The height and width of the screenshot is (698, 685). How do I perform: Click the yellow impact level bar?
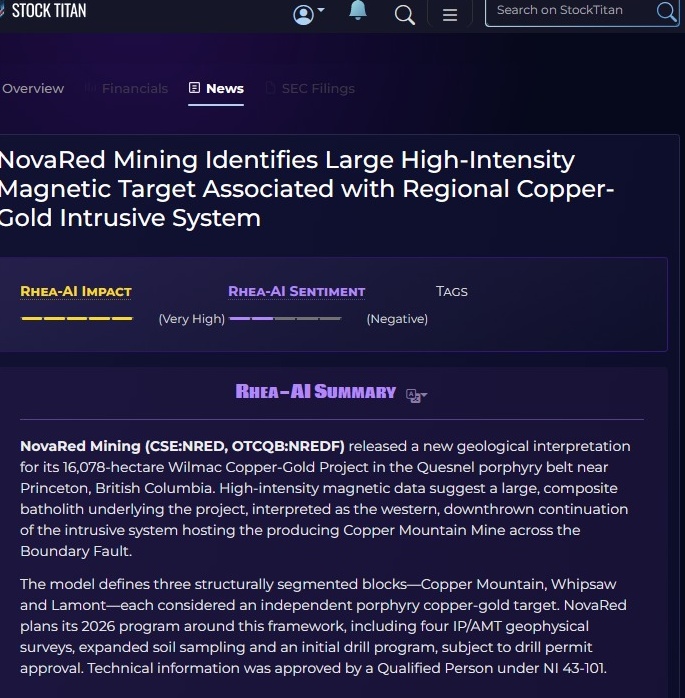coord(77,318)
